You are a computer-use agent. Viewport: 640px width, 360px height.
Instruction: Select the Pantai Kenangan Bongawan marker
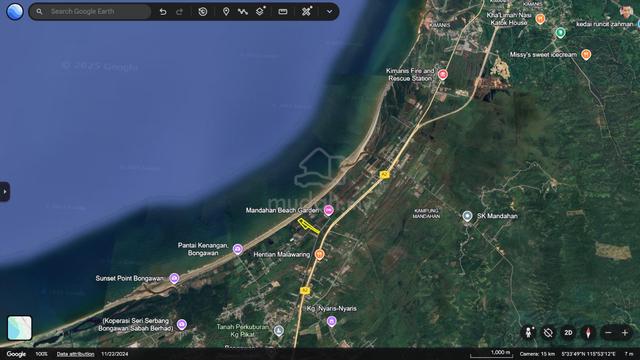pyautogui.click(x=238, y=249)
